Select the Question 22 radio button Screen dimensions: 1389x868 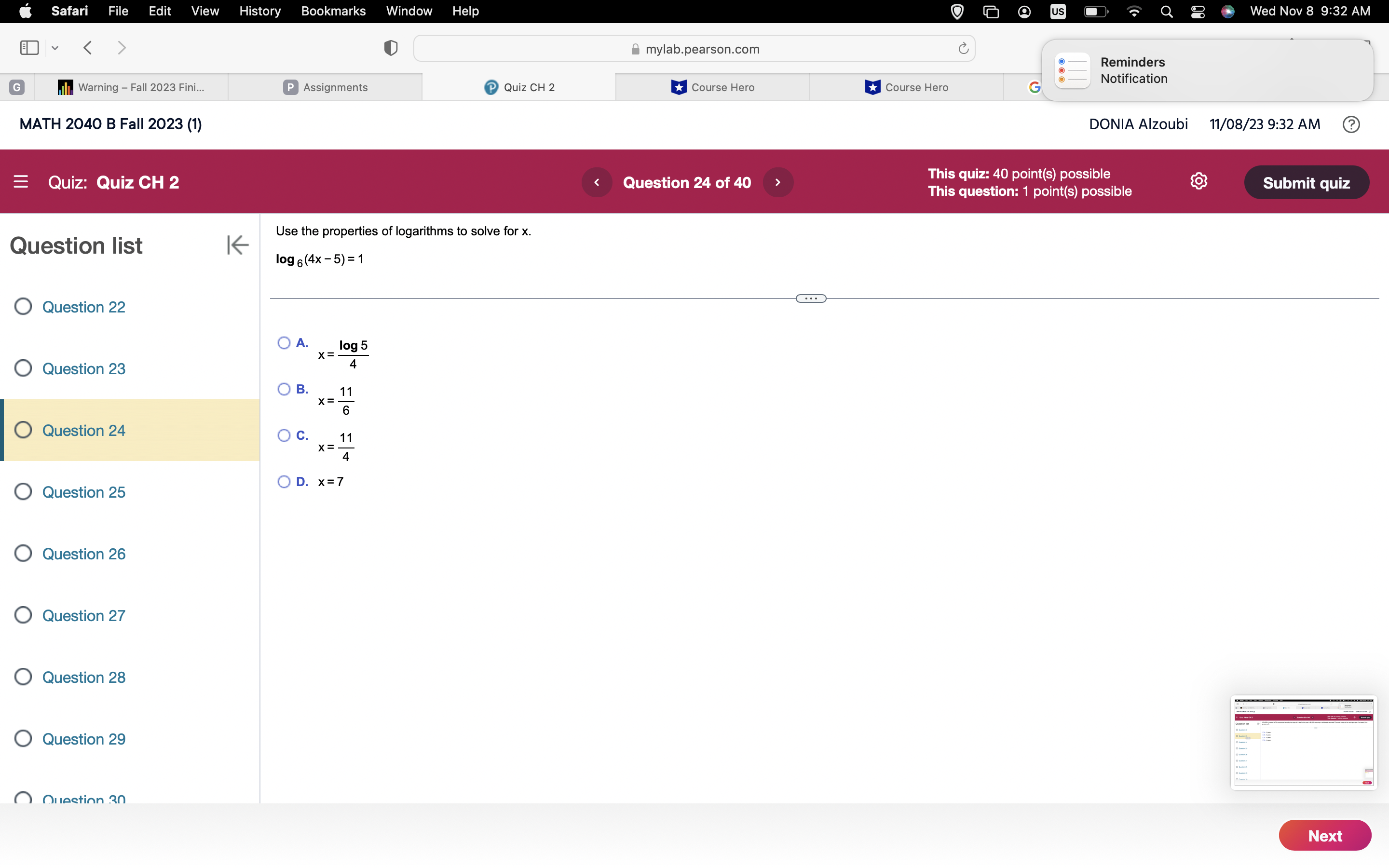(x=23, y=307)
